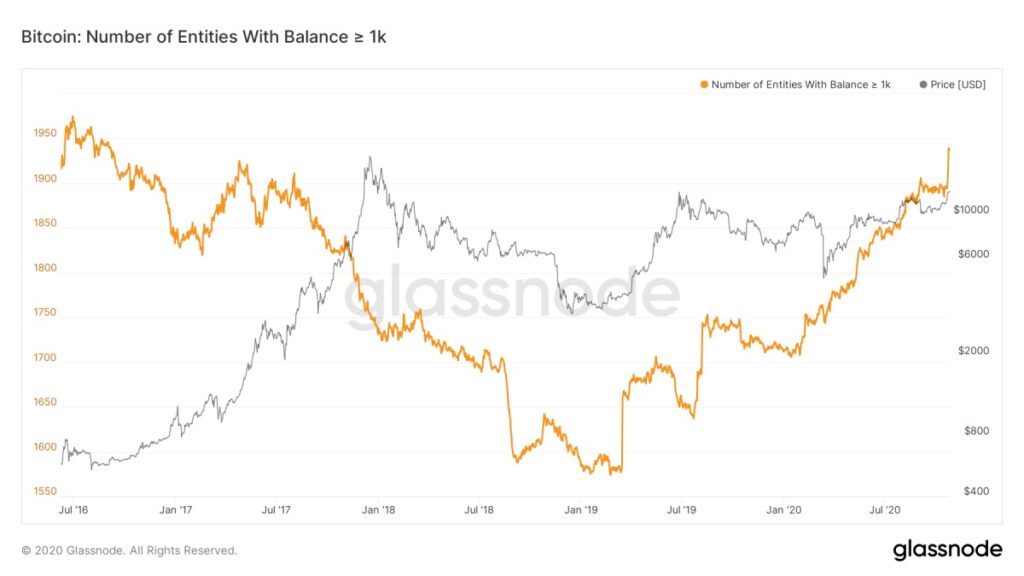This screenshot has height=576, width=1024.
Task: Click the 'Jan '19' x-axis label
Action: pos(581,509)
